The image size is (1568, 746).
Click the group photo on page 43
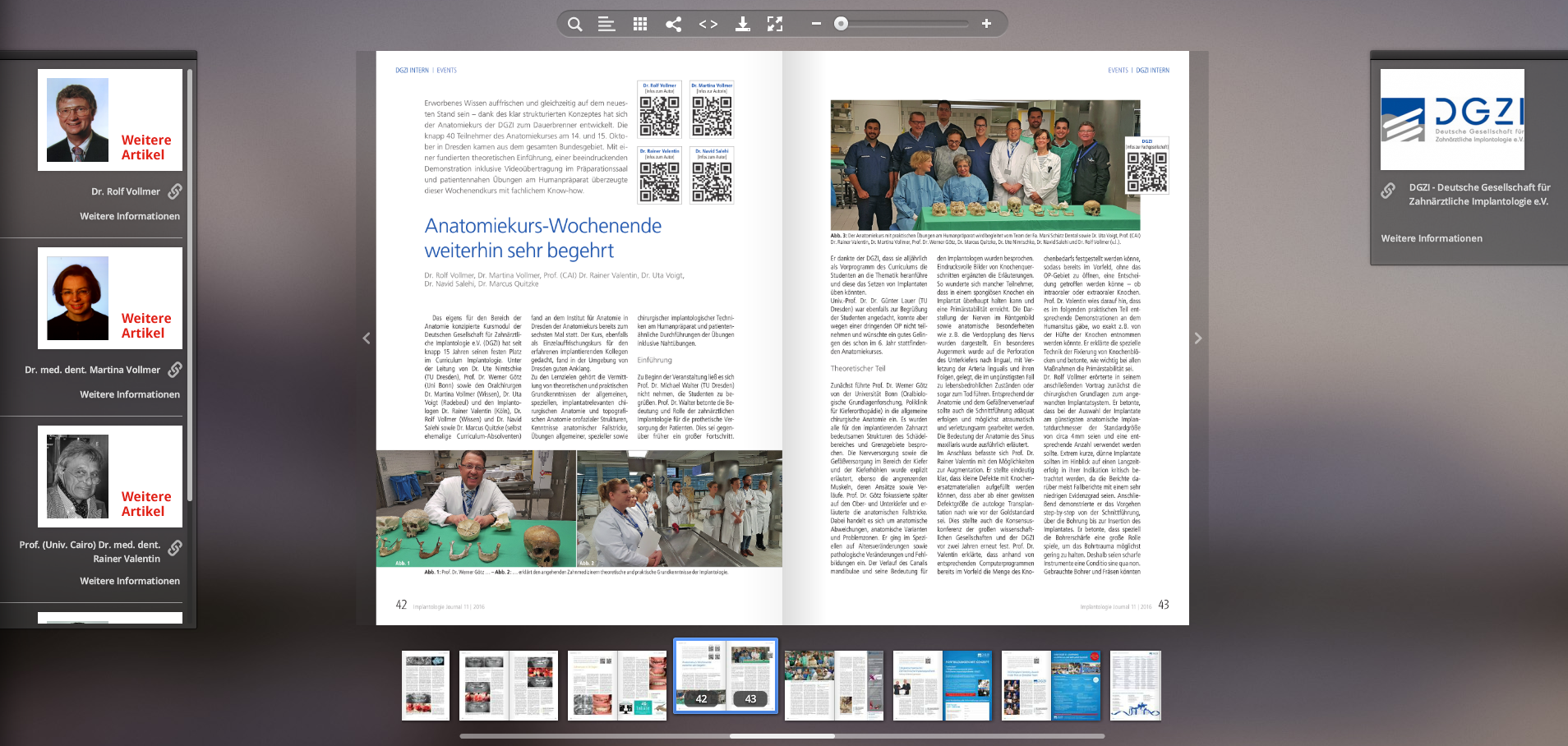pos(985,165)
